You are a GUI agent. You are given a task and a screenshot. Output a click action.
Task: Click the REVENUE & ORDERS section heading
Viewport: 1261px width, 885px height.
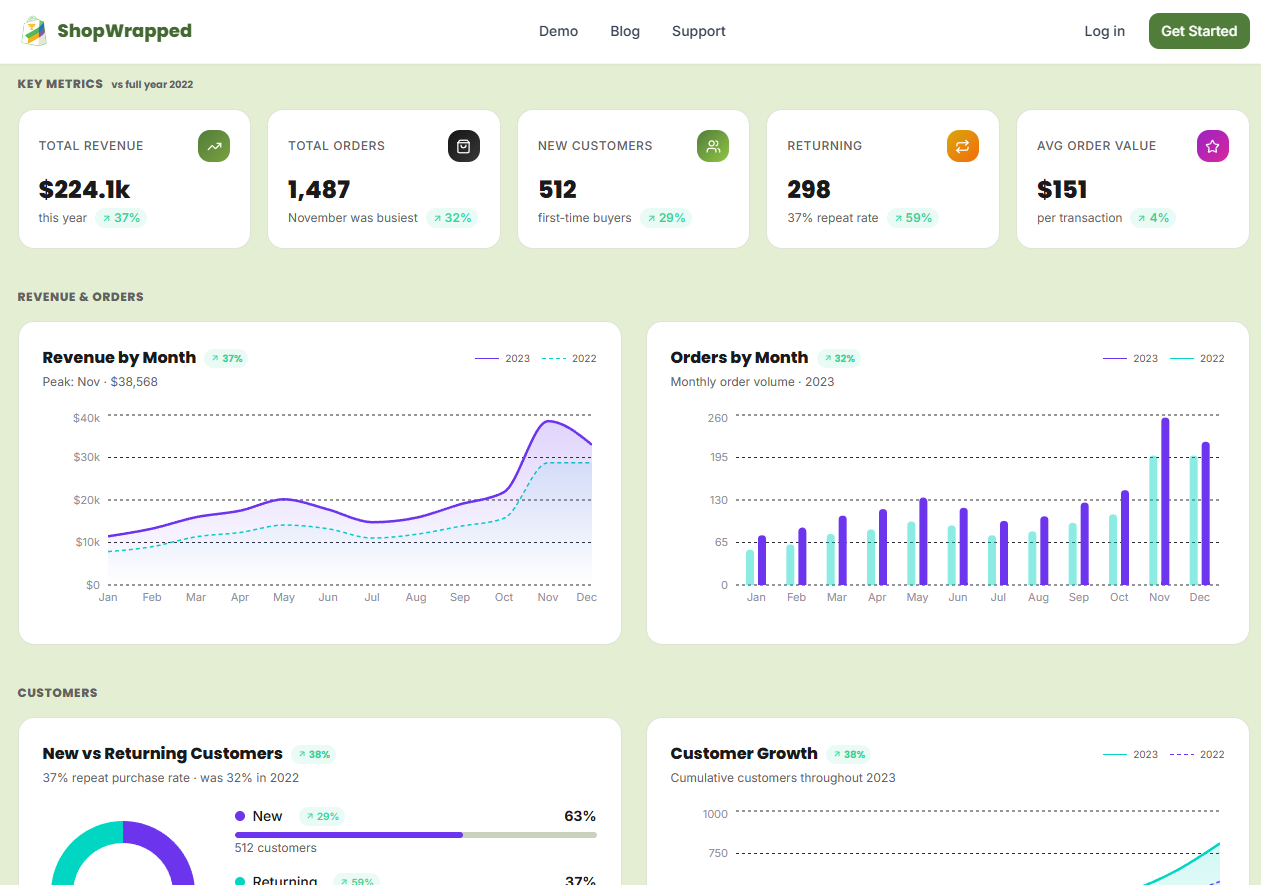81,297
